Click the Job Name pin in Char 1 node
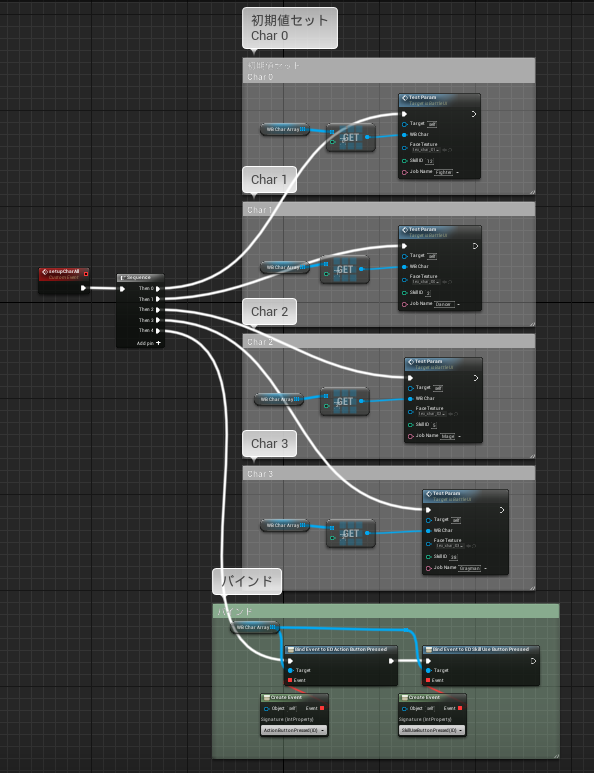This screenshot has height=773, width=594. click(x=404, y=305)
